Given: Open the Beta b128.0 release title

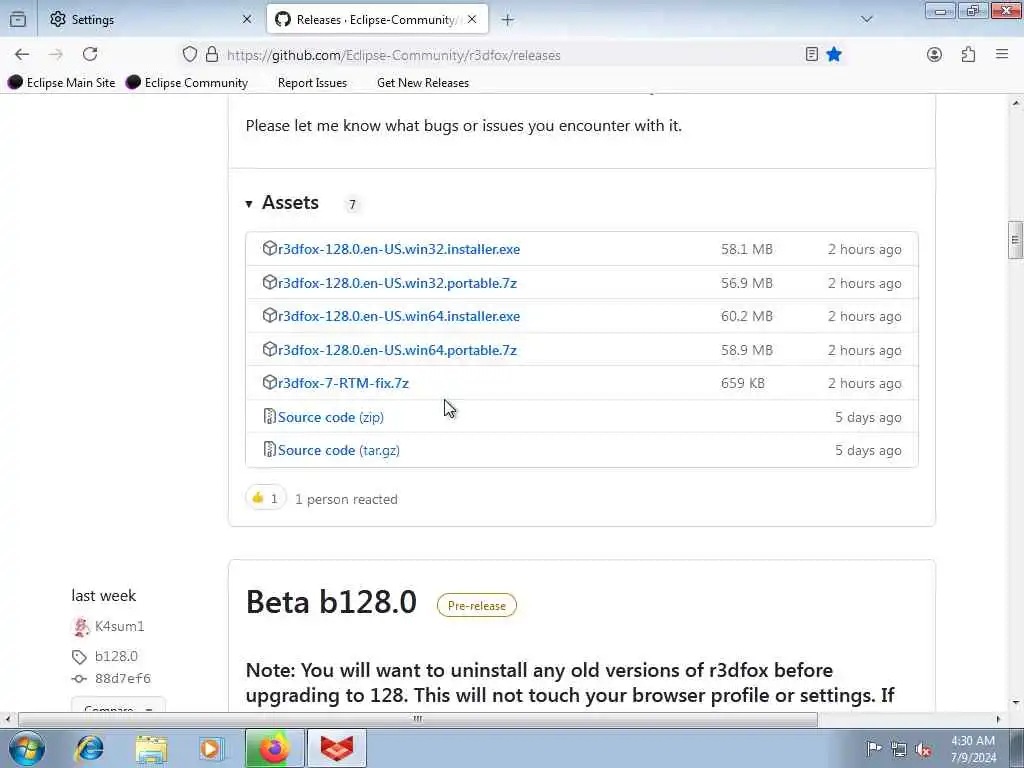Looking at the screenshot, I should (331, 602).
